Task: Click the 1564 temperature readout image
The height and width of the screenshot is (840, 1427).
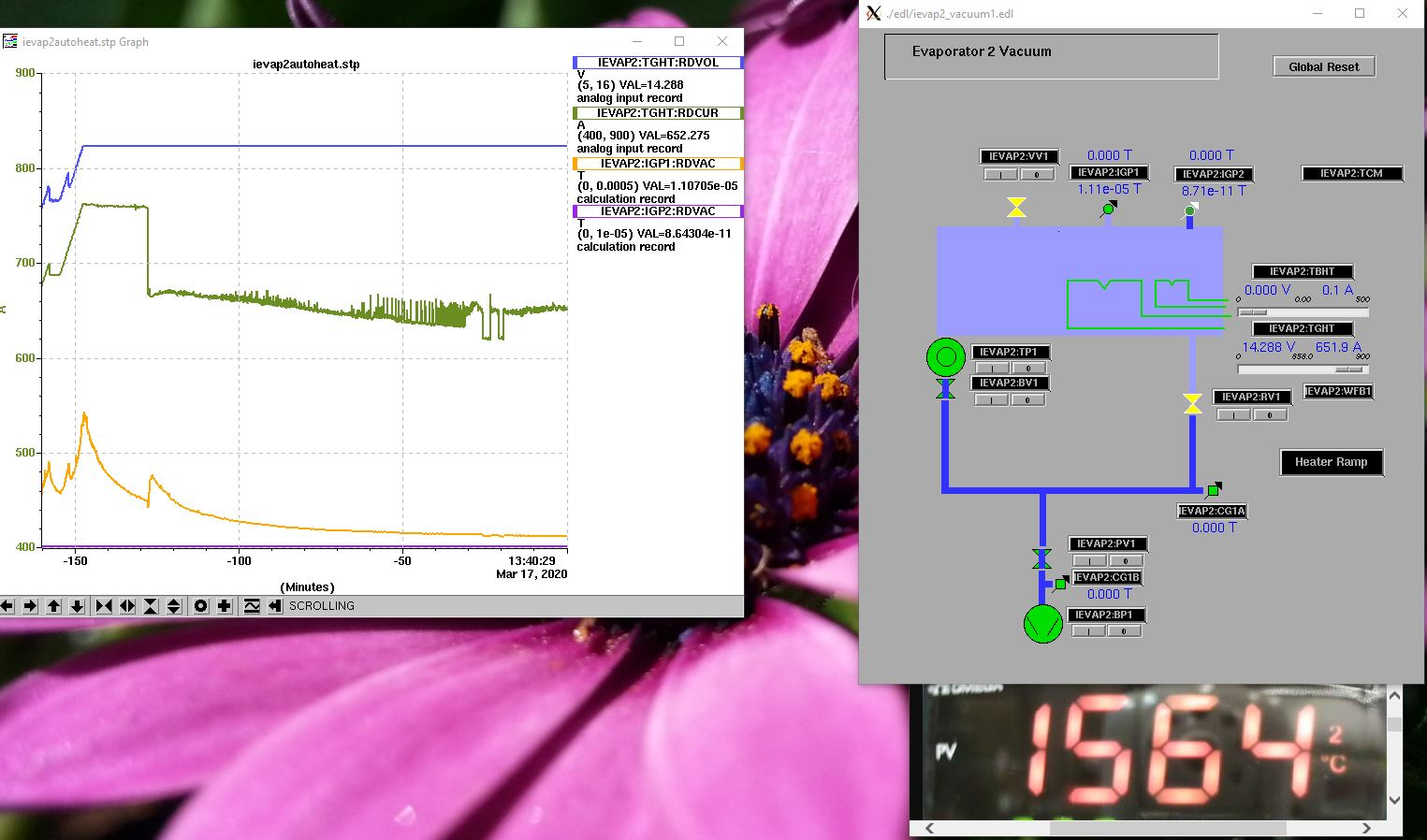Action: (x=1154, y=752)
